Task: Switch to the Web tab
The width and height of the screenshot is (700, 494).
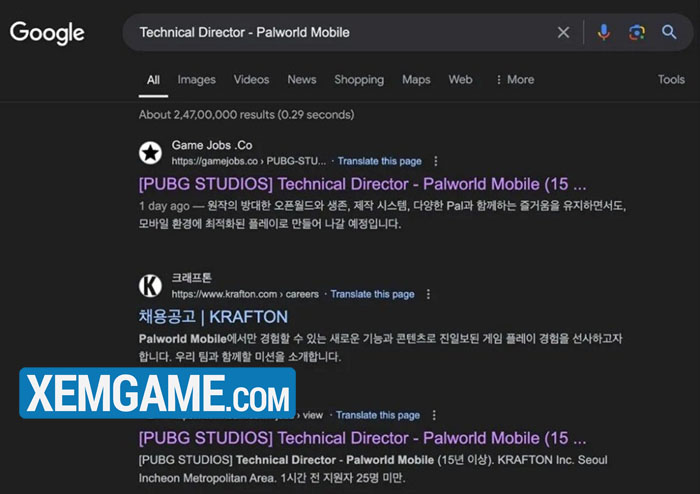Action: coord(460,80)
